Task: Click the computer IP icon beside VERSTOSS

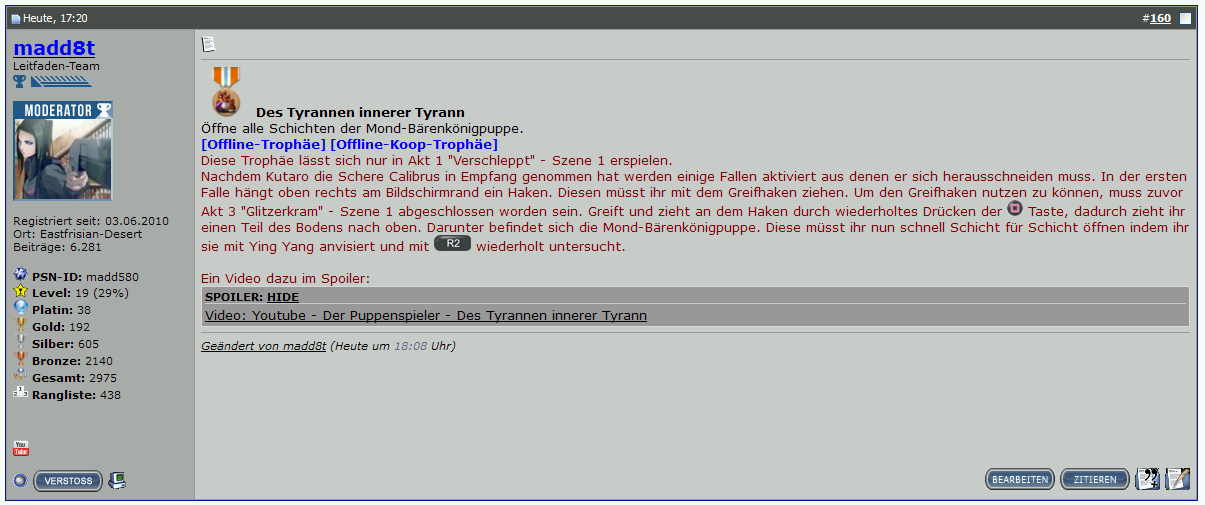Action: (117, 481)
